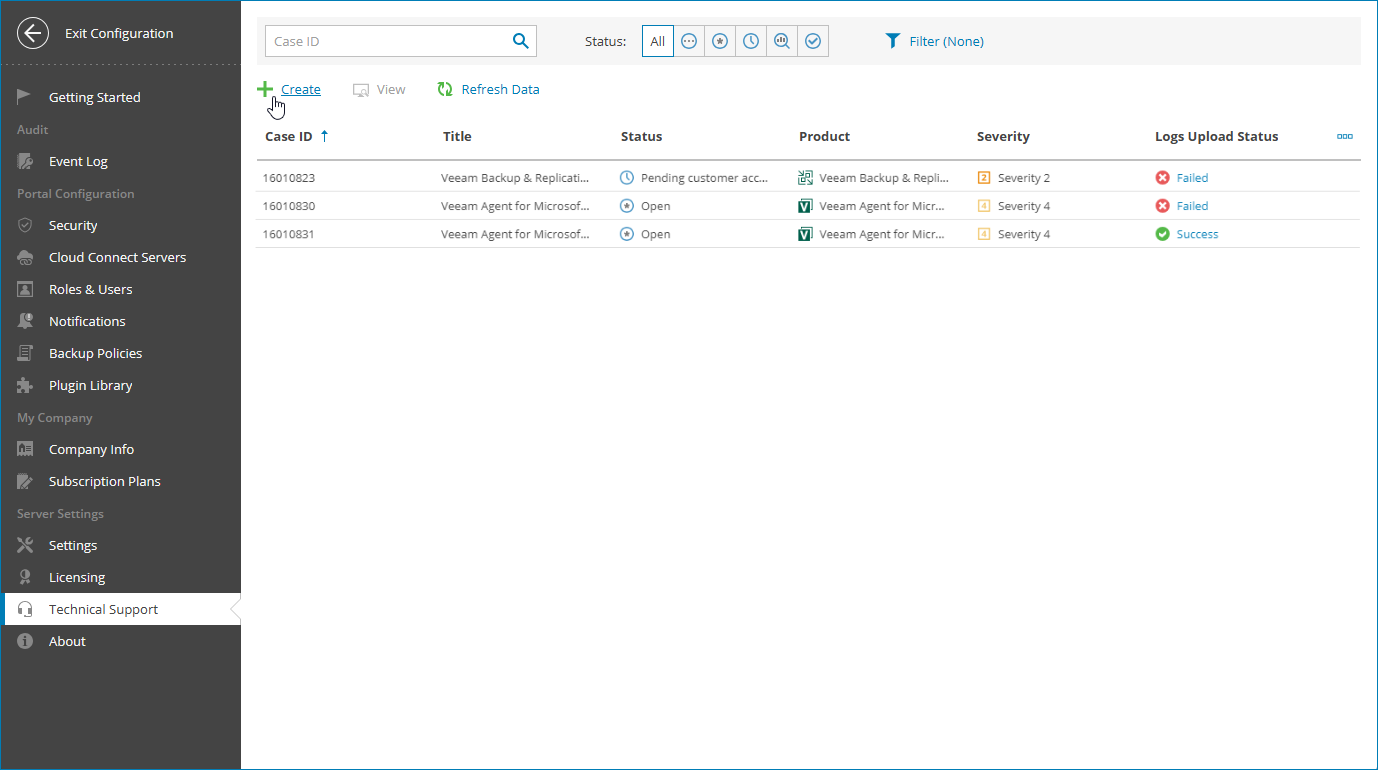This screenshot has height=770, width=1378.
Task: Select the Technical Support menu item
Action: coord(120,609)
